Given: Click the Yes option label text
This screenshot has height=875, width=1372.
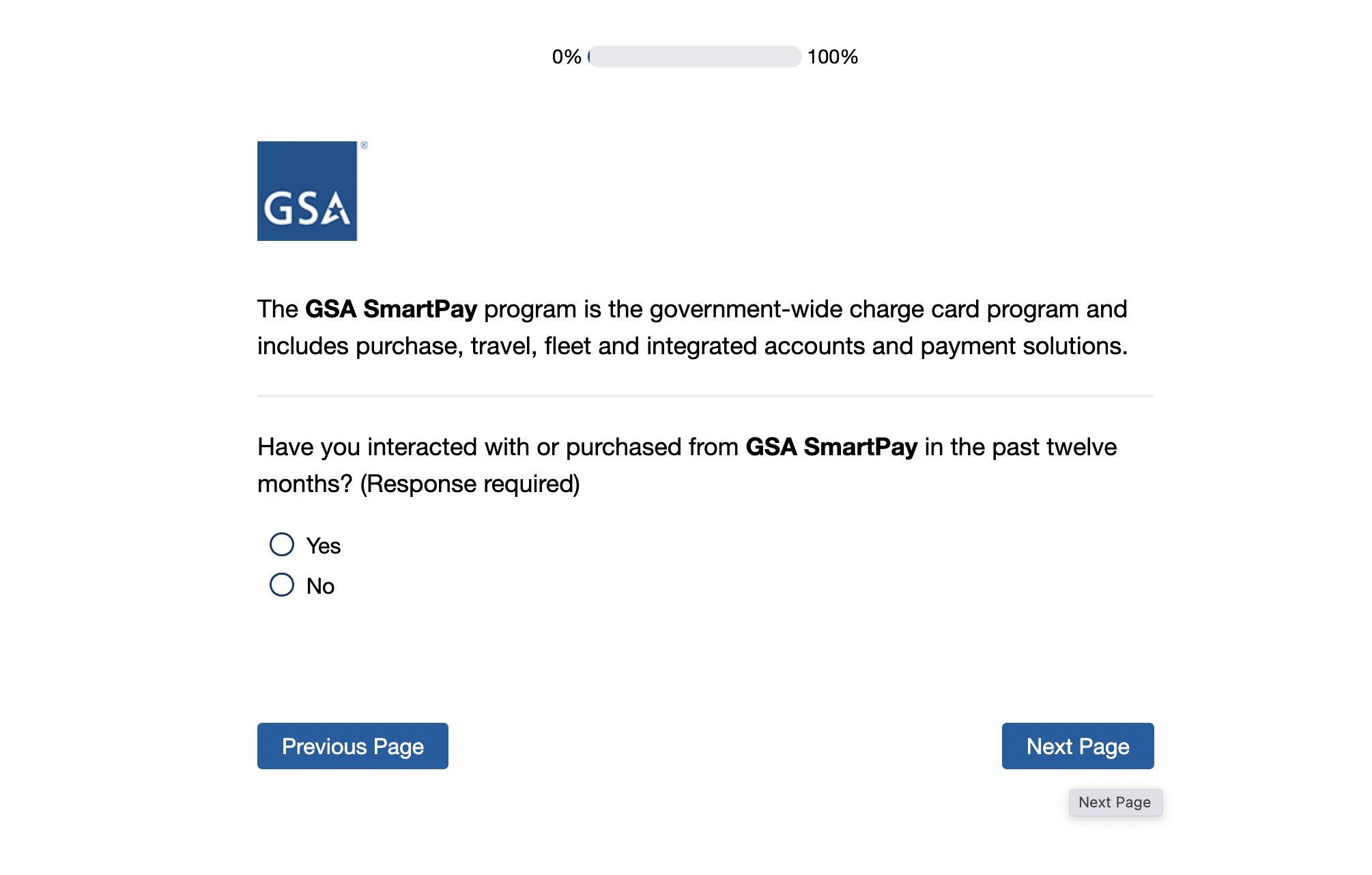Looking at the screenshot, I should 324,546.
